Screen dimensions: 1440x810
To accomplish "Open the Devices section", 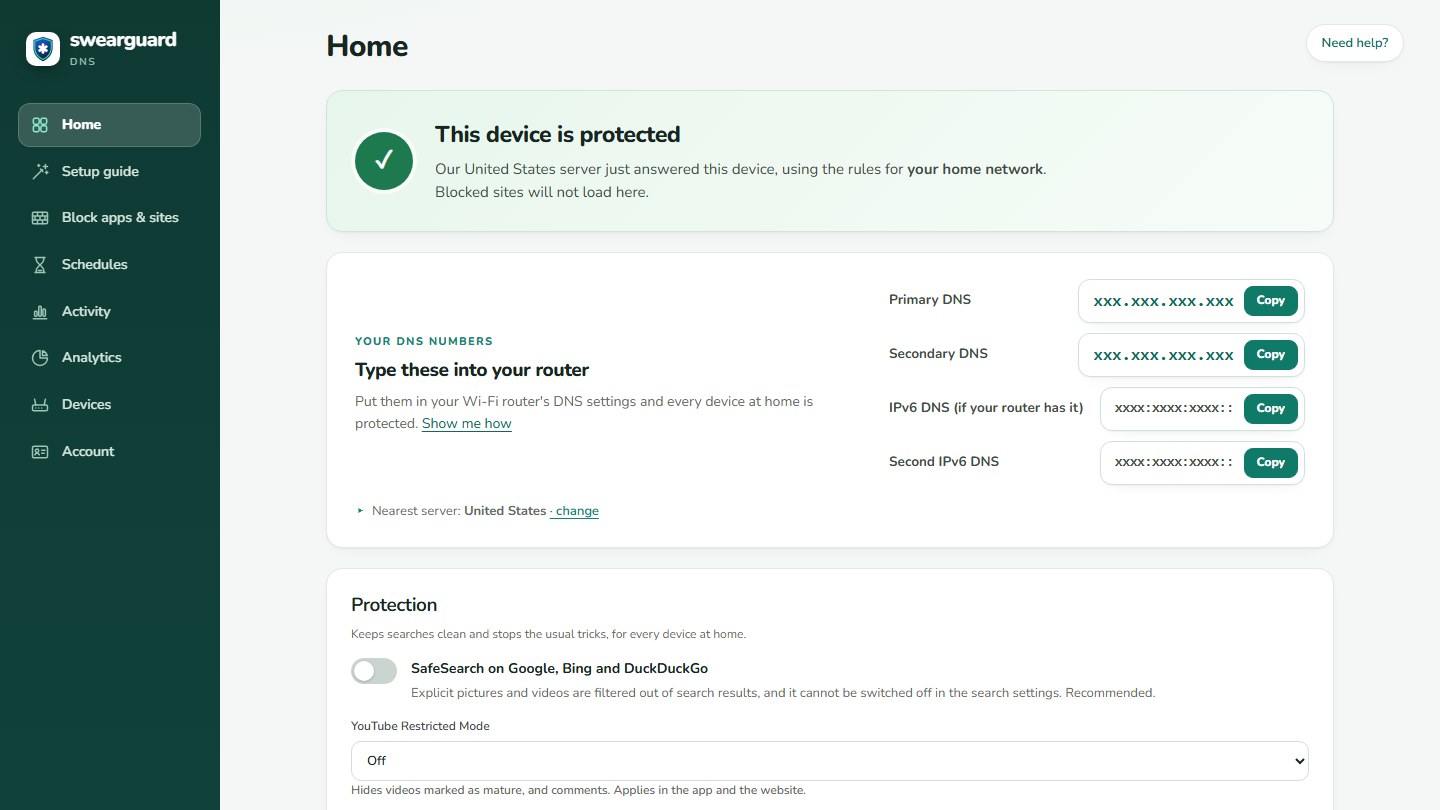I will tap(109, 405).
